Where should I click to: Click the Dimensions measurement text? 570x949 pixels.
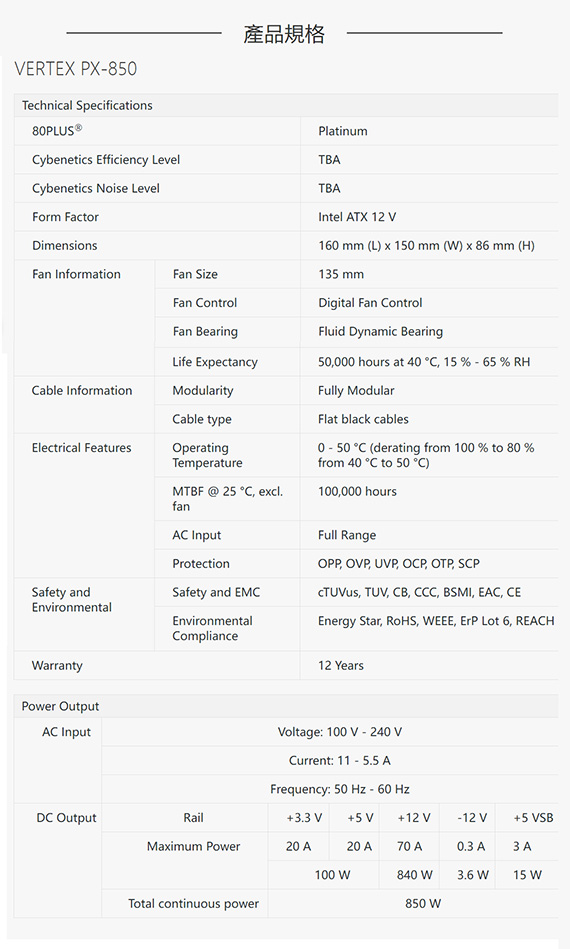[x=427, y=246]
